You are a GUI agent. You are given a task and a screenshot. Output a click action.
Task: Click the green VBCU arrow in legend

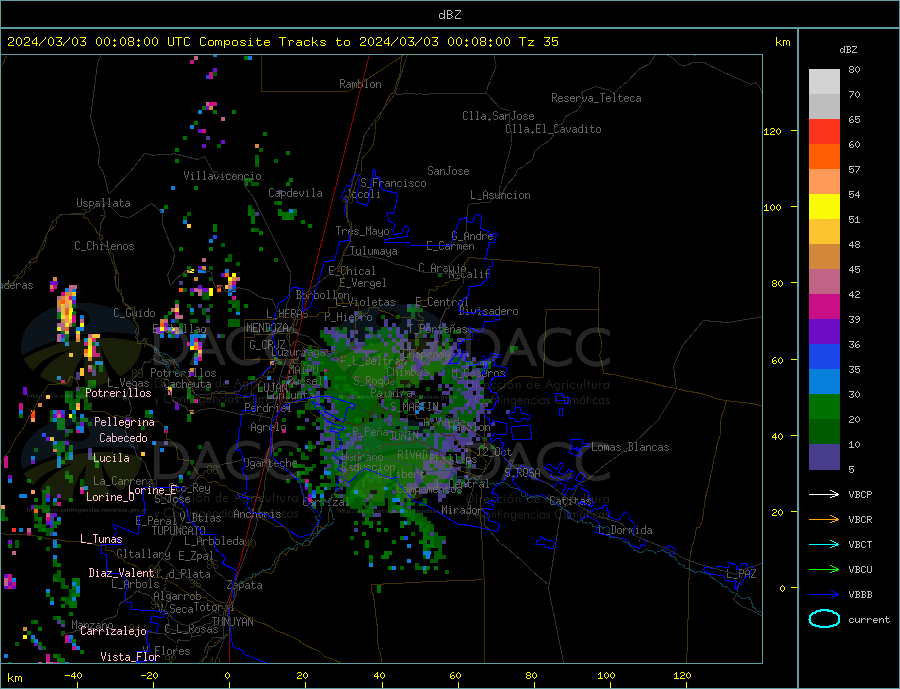tap(824, 569)
